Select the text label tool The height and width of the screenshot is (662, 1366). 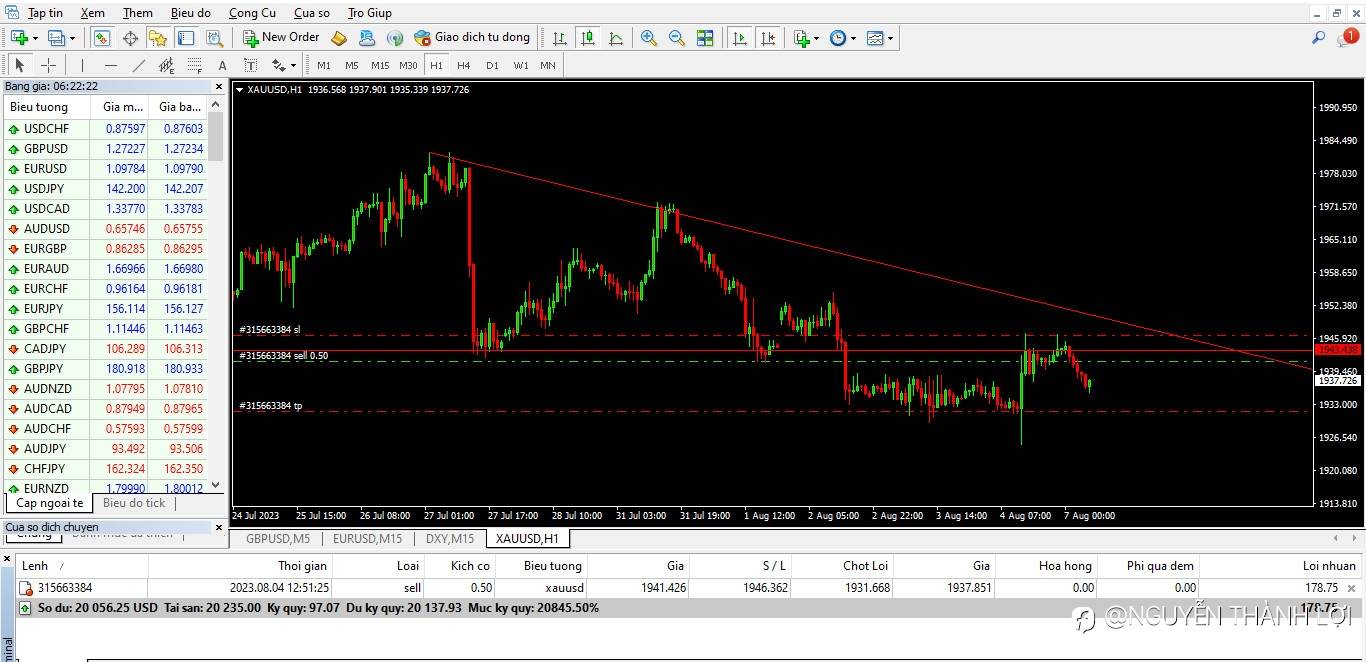pos(250,65)
